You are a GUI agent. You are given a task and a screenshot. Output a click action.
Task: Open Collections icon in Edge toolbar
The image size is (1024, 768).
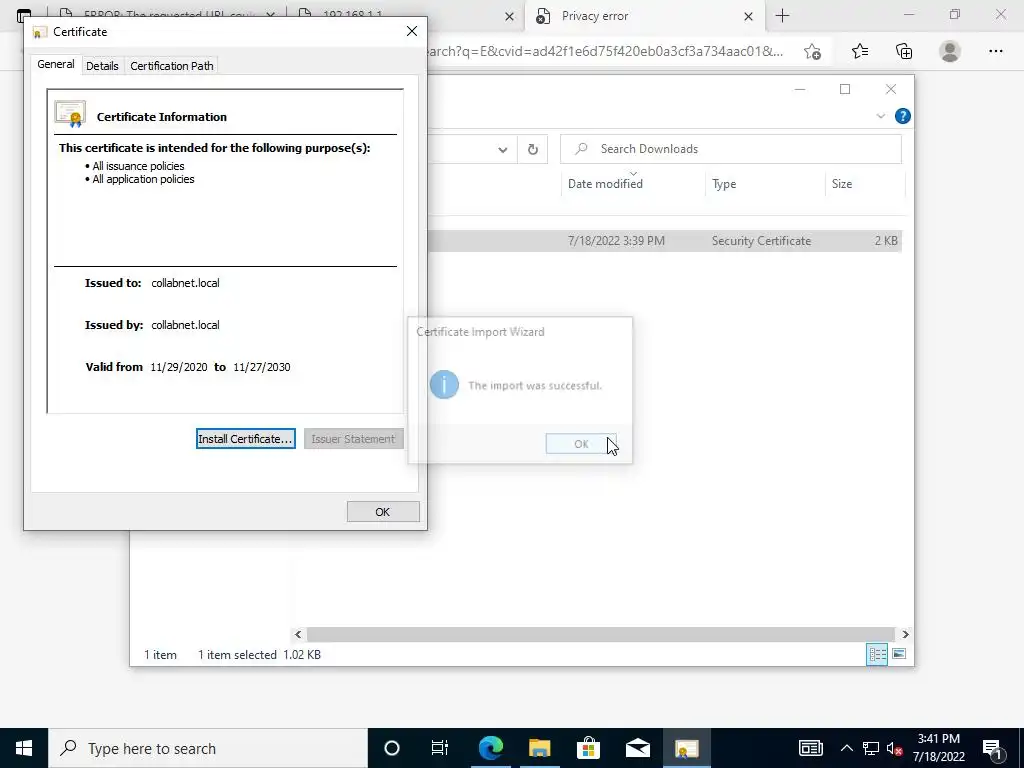click(904, 52)
